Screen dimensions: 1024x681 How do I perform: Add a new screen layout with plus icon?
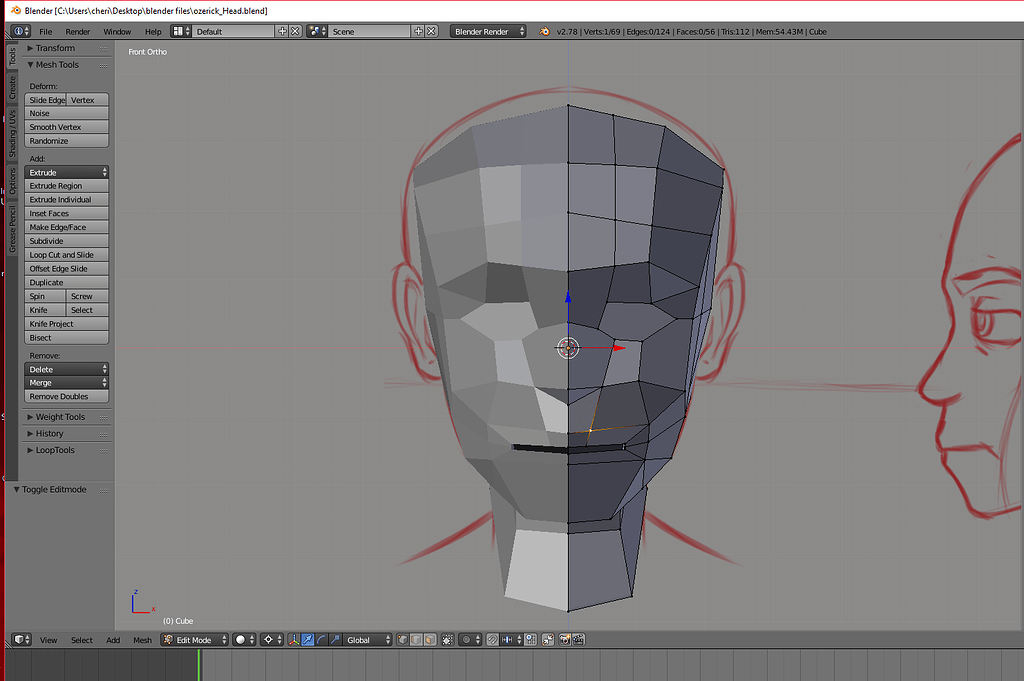(x=282, y=31)
